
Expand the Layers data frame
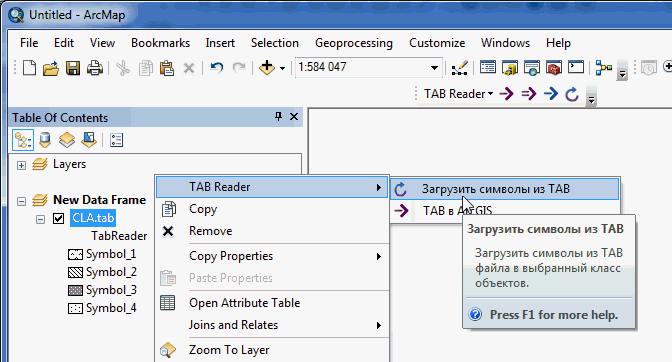21,165
